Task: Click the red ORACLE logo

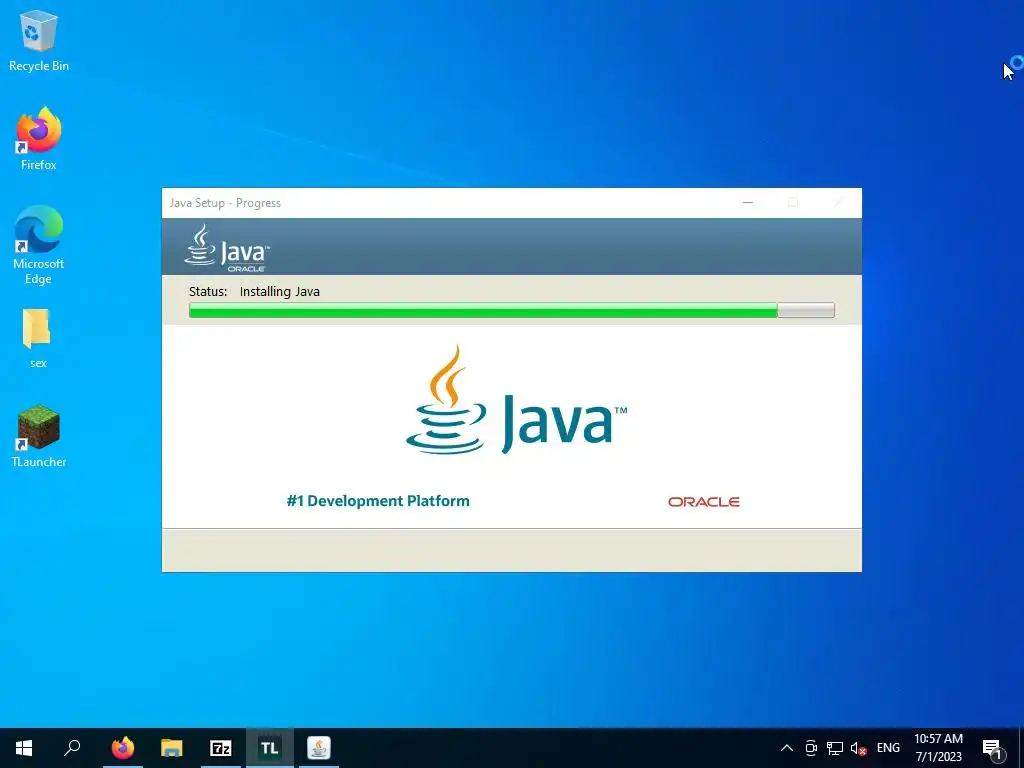Action: [x=703, y=502]
